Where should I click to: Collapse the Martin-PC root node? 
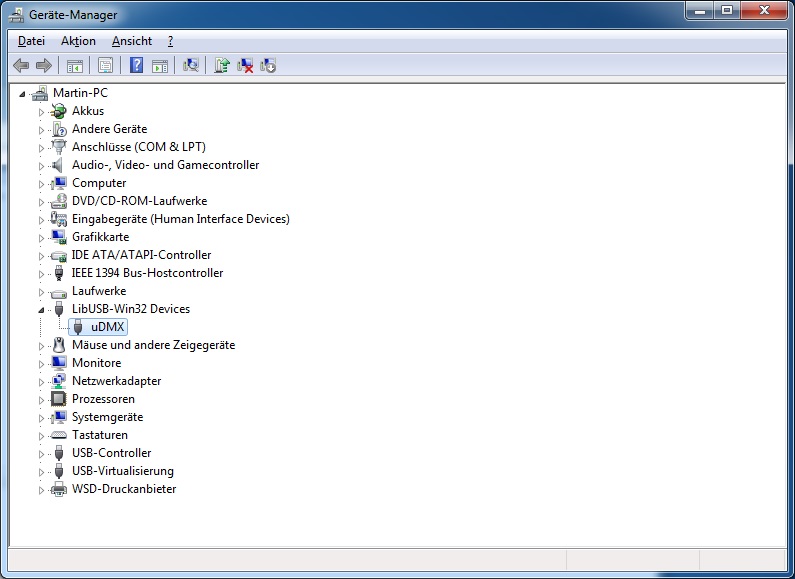22,93
